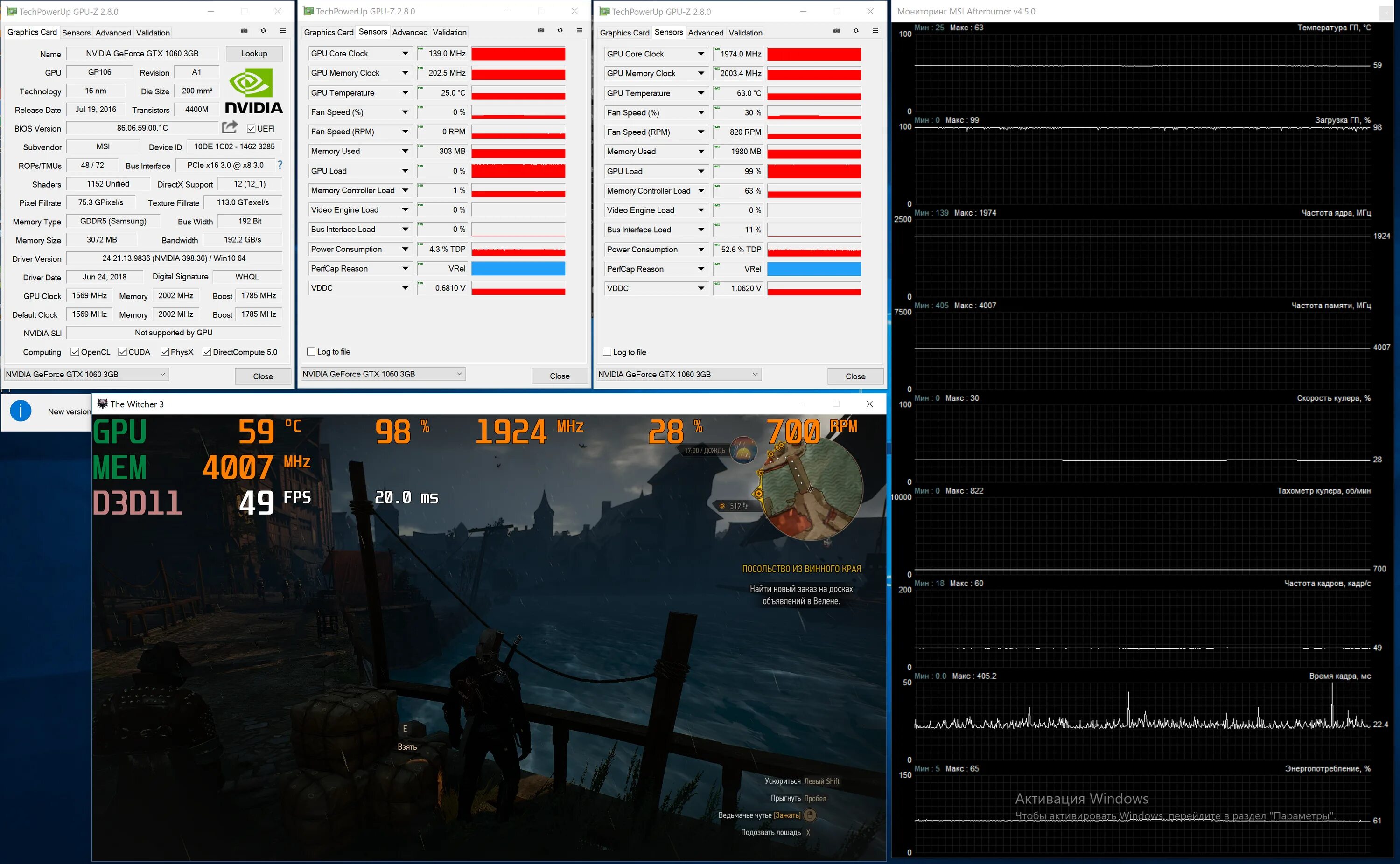Click Close button in right GPU-Z window

pyautogui.click(x=855, y=376)
